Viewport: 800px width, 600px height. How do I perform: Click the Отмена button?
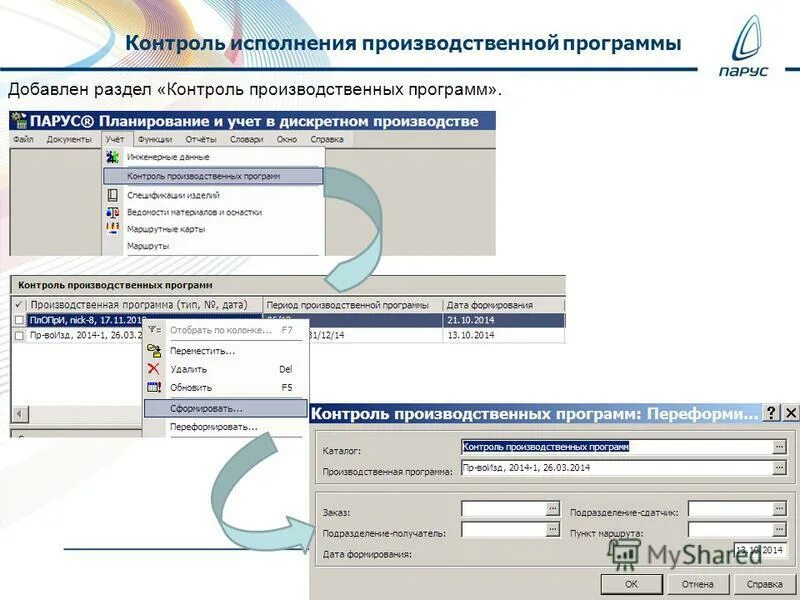pos(699,585)
